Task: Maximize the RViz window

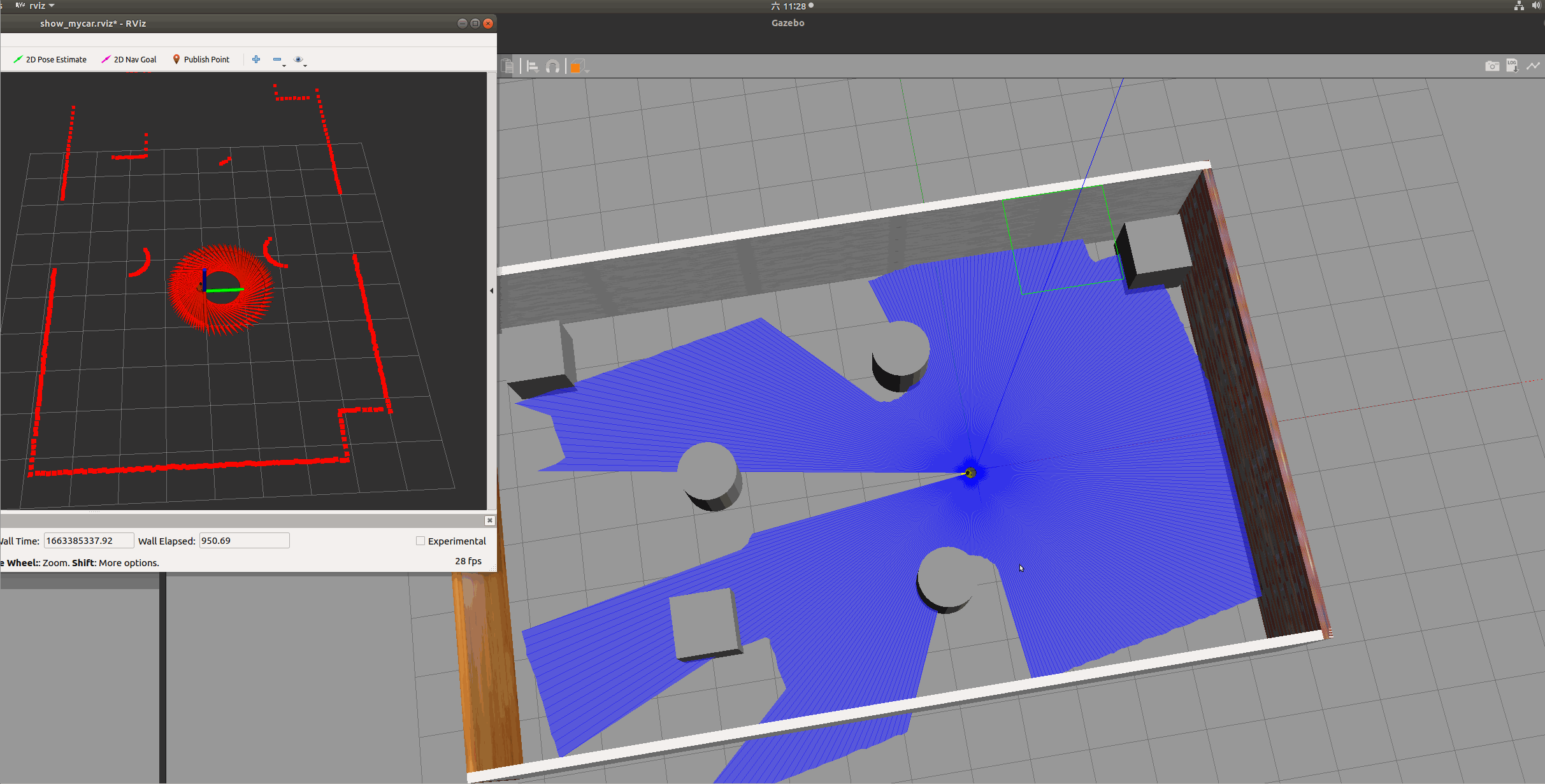Action: [475, 24]
